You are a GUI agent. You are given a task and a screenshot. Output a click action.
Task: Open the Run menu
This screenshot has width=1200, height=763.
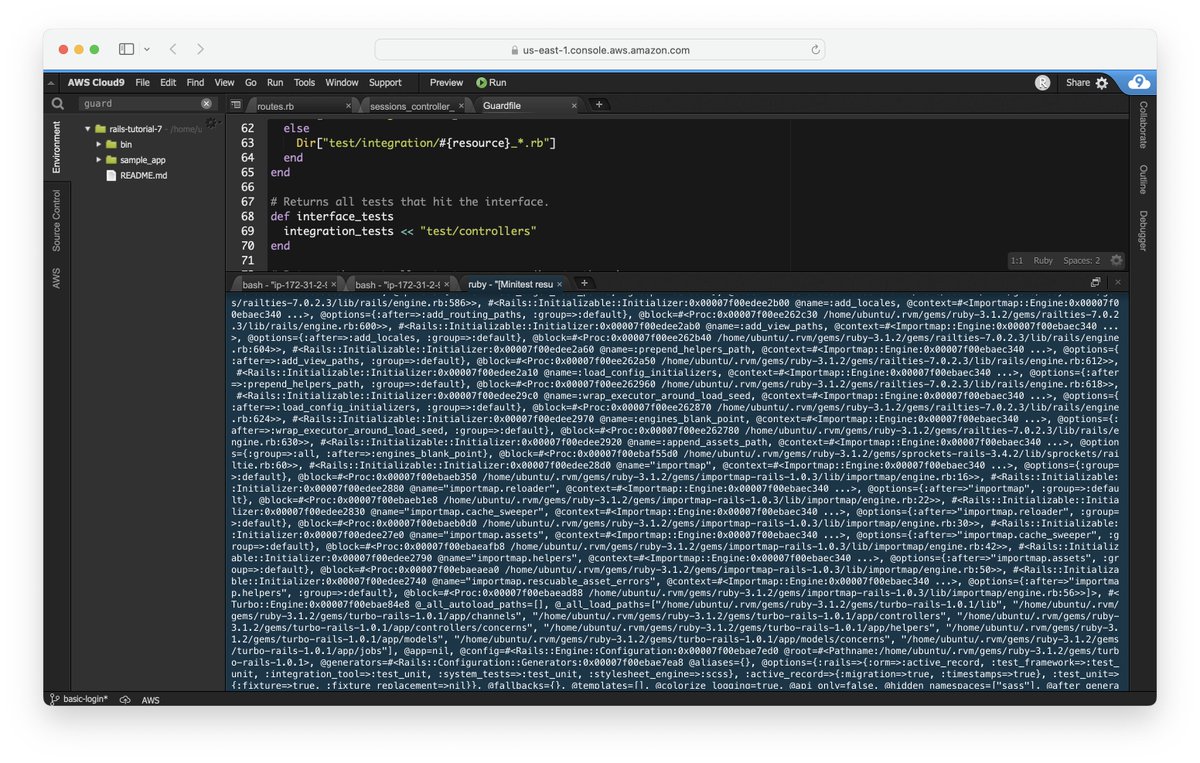pos(275,83)
